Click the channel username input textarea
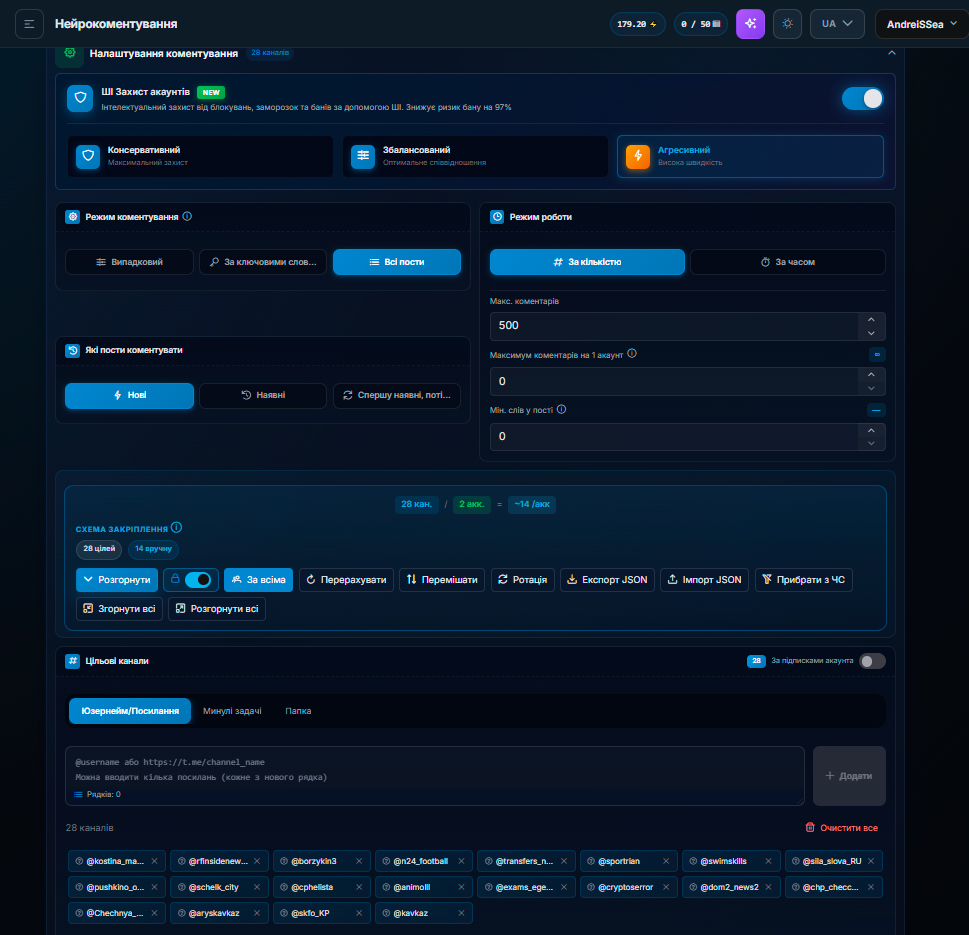The image size is (969, 935). pos(435,776)
